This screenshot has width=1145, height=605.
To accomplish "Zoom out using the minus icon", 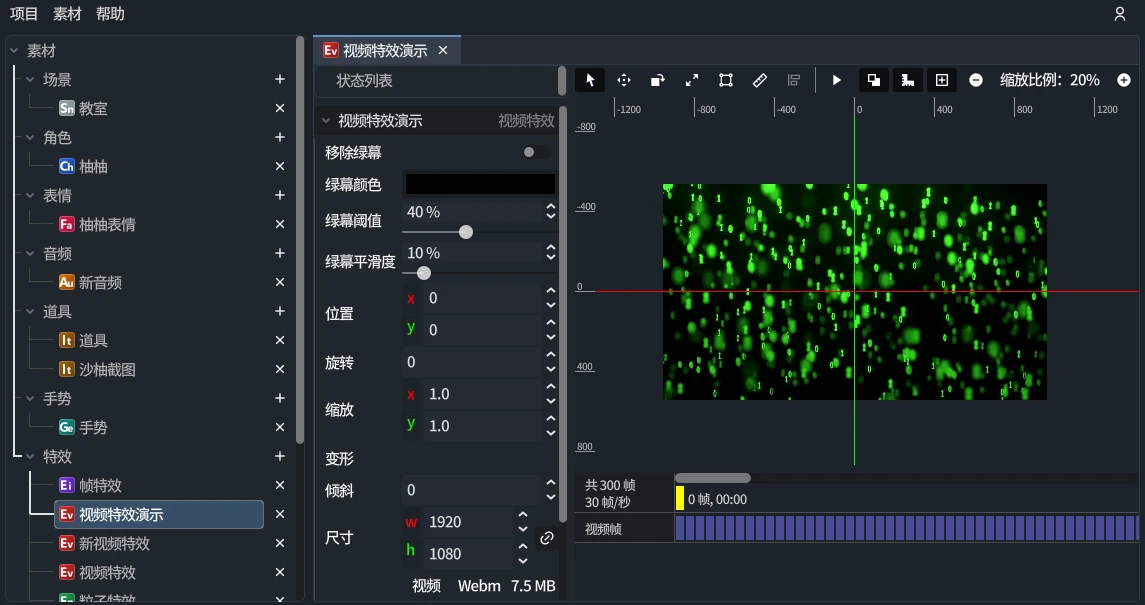I will (975, 80).
